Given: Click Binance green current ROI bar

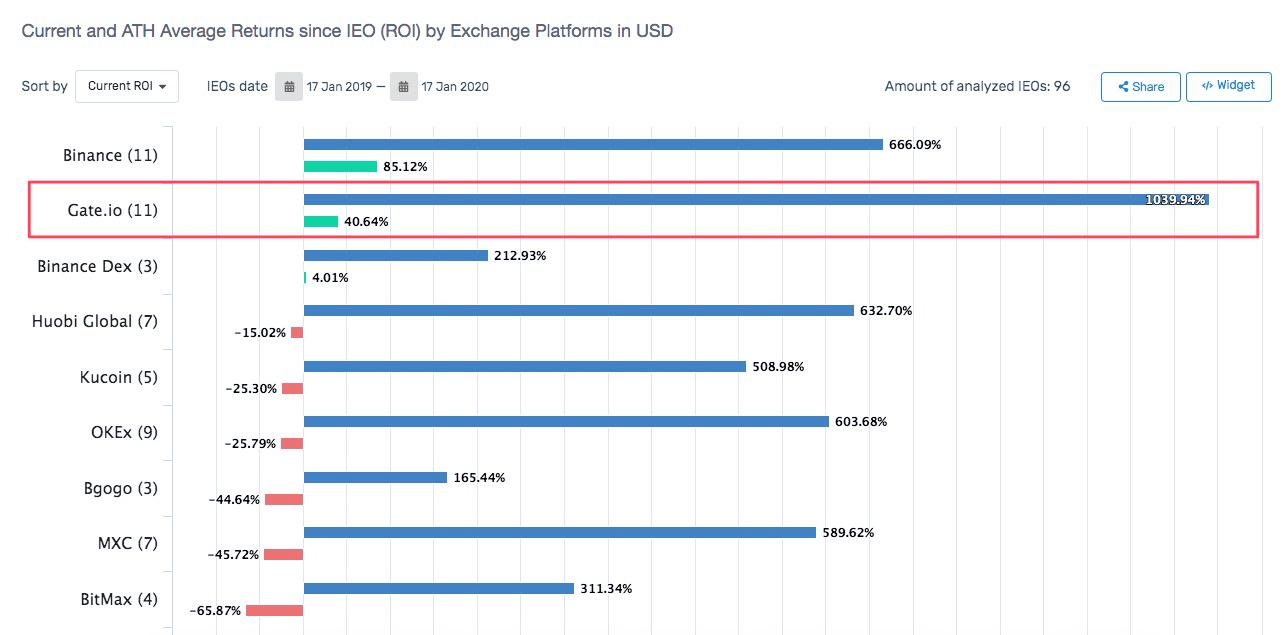Looking at the screenshot, I should [x=340, y=167].
